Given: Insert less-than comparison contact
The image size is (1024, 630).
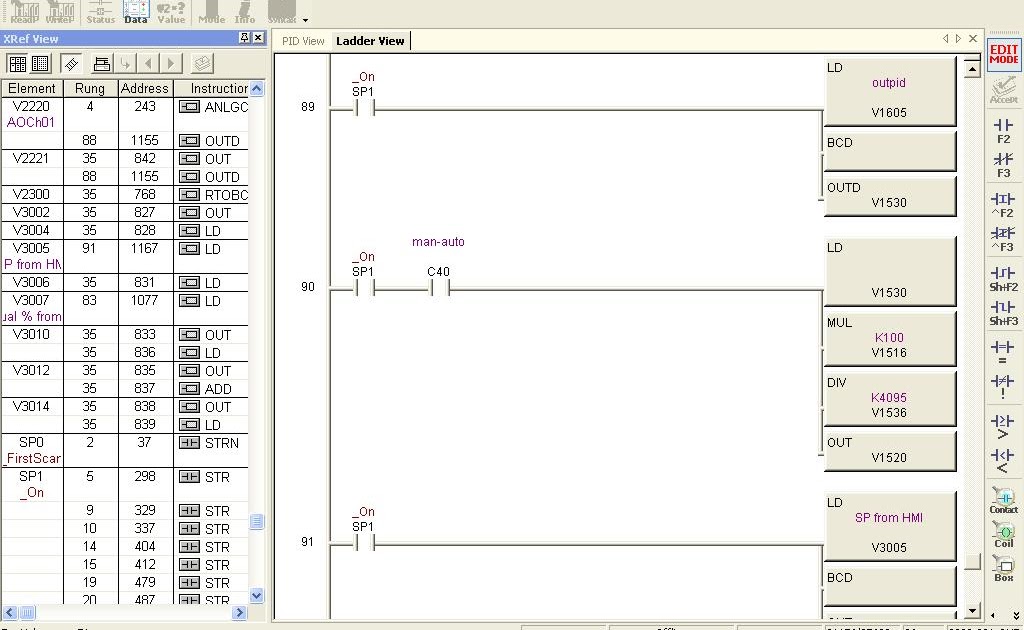Looking at the screenshot, I should coord(1003,460).
